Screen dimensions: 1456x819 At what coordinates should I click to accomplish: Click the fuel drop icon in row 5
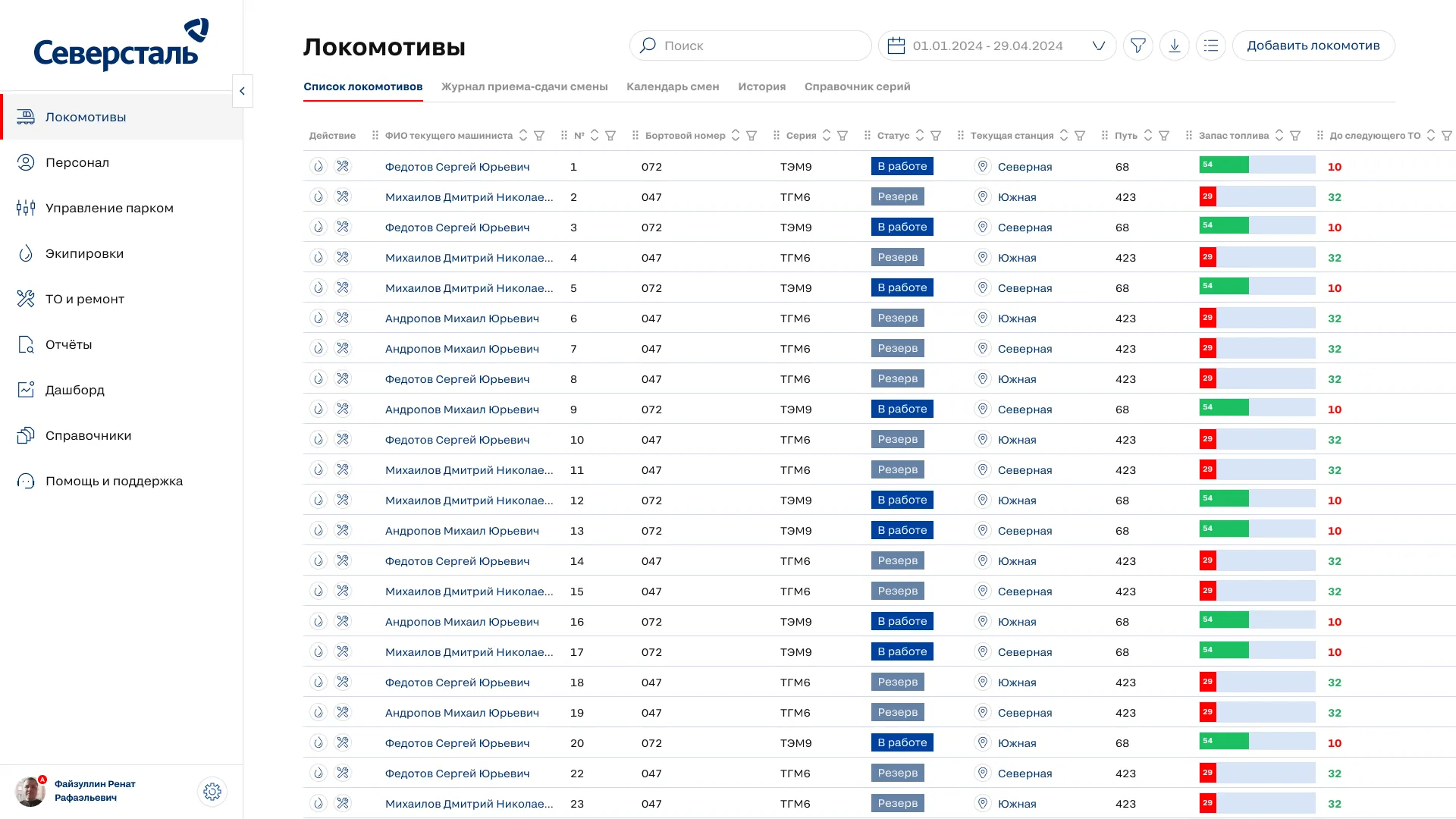318,287
